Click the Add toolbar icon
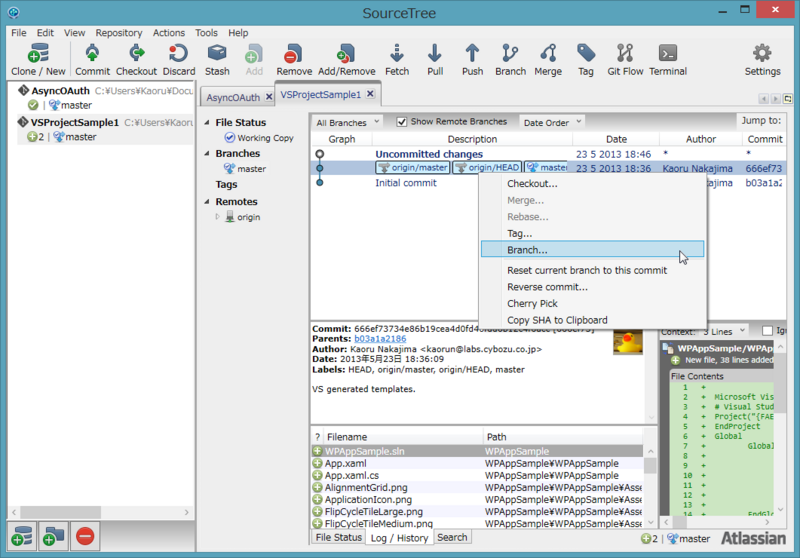800x558 pixels. click(x=254, y=60)
